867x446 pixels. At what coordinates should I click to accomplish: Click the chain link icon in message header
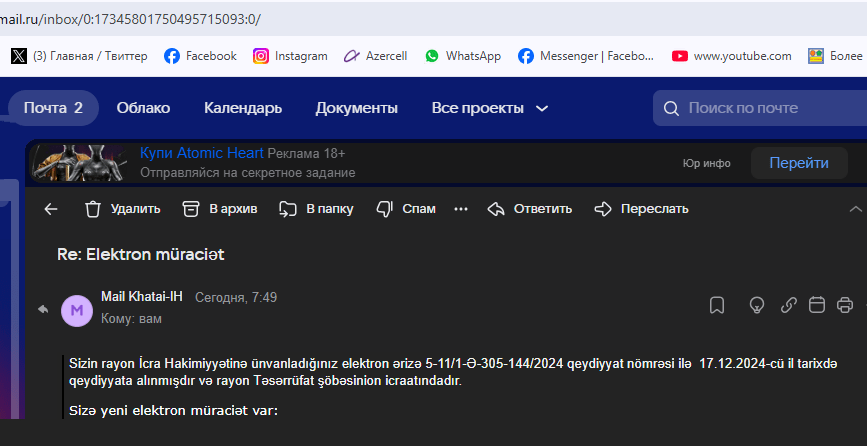tap(788, 305)
